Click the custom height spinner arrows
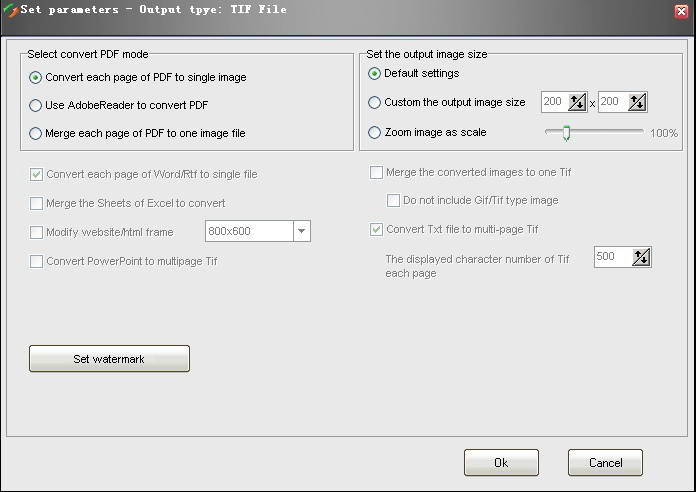The image size is (696, 492). coord(637,102)
